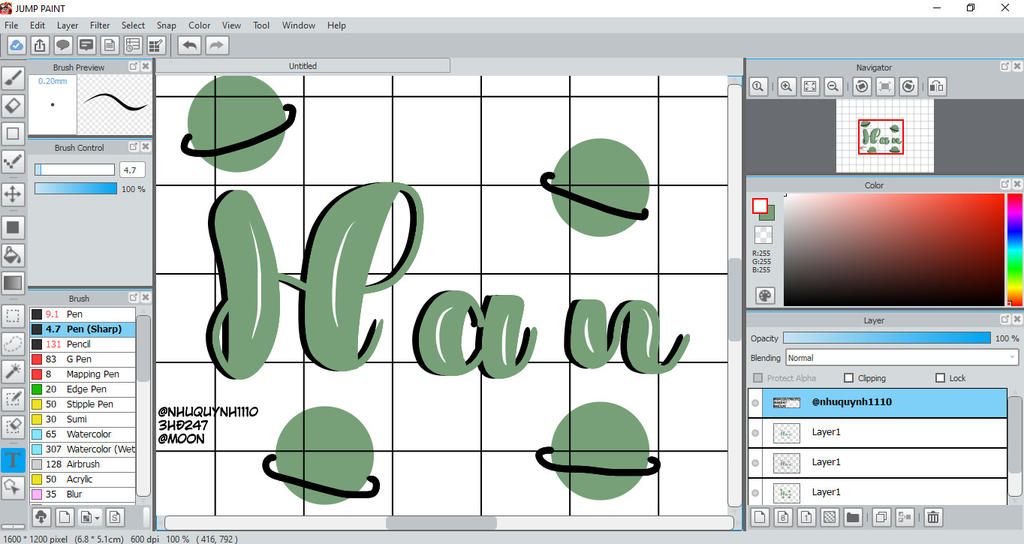Enable the Lock checkbox
1024x544 pixels.
pos(940,377)
